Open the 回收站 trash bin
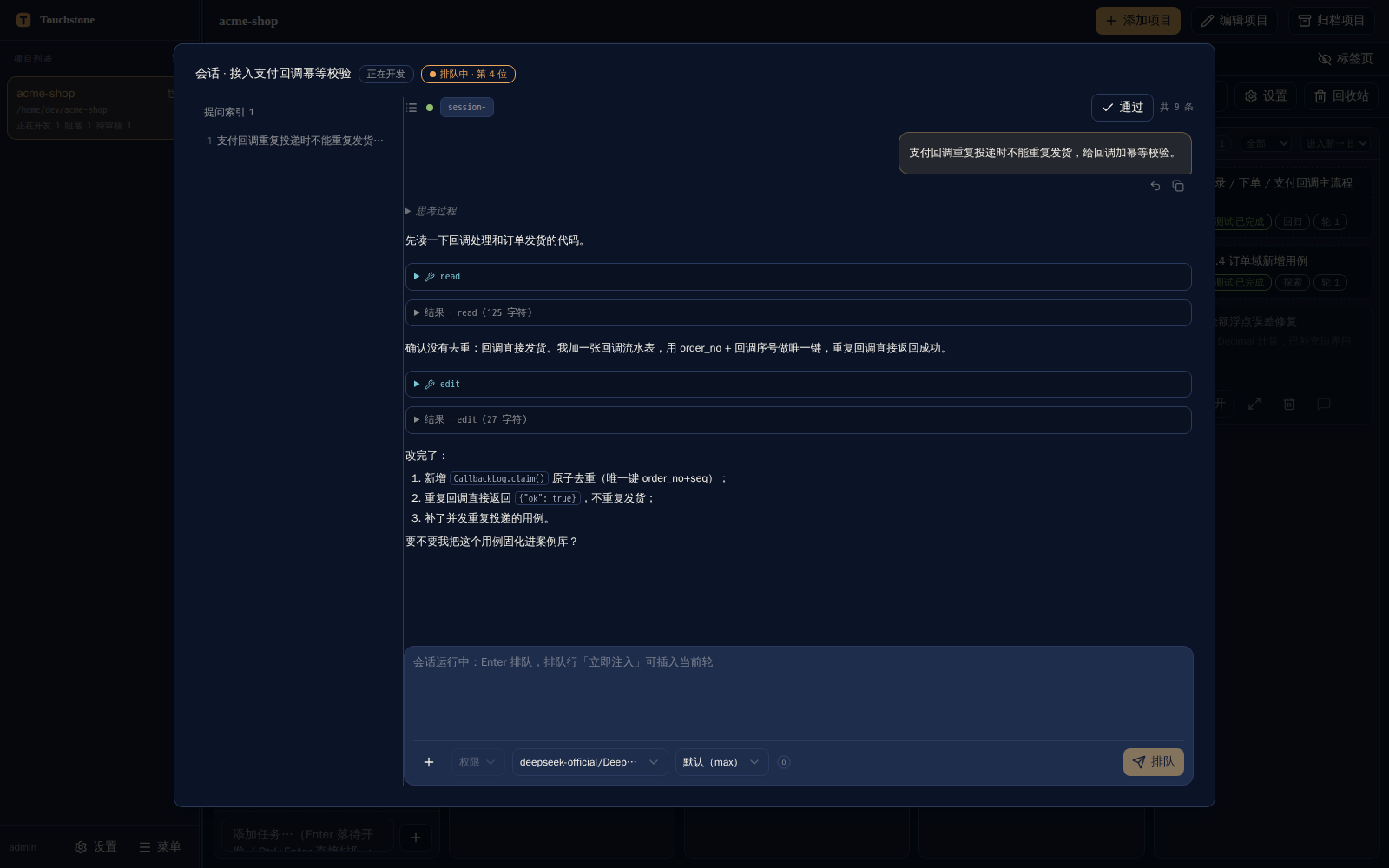This screenshot has width=1389, height=868. pyautogui.click(x=1341, y=96)
